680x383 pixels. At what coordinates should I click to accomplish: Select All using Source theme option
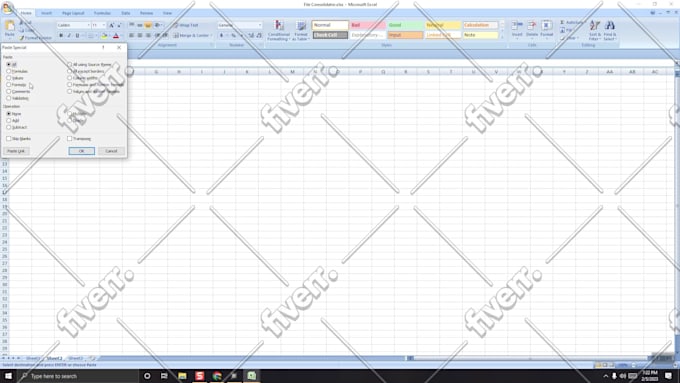coord(69,64)
